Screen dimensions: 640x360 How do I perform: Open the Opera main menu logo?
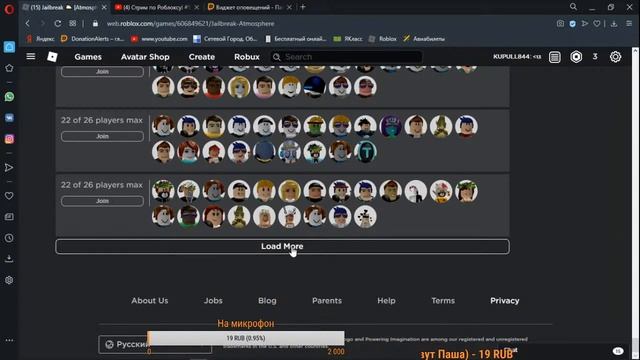click(9, 9)
